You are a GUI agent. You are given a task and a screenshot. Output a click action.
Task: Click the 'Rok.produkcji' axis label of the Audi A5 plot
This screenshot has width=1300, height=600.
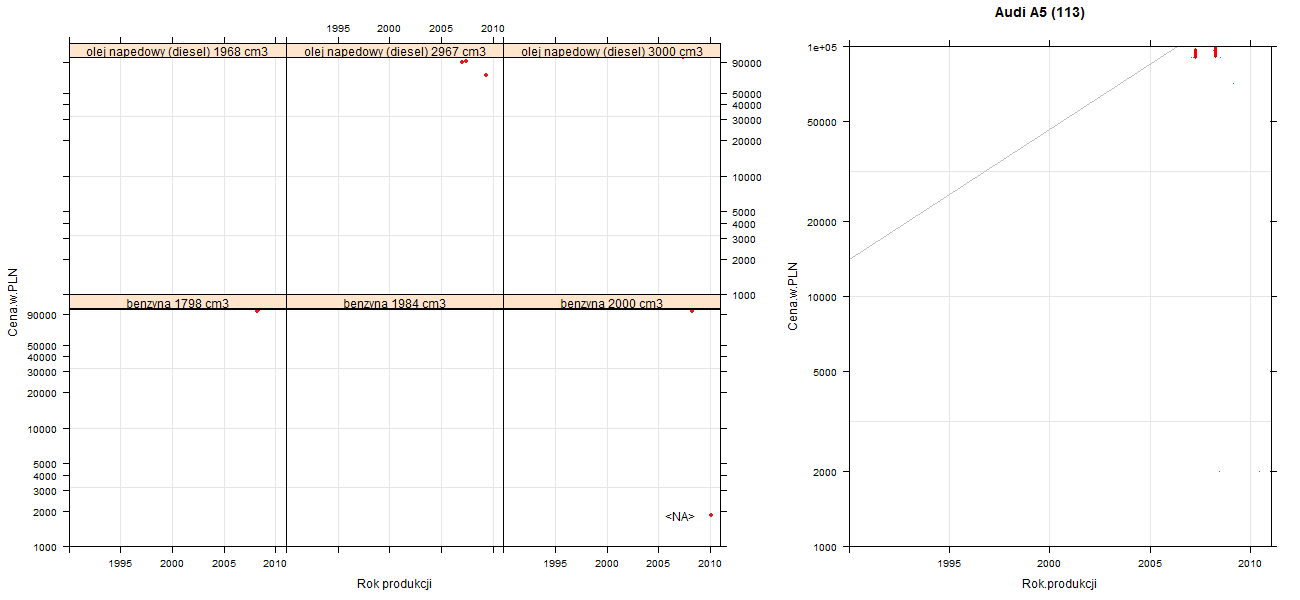[1060, 584]
